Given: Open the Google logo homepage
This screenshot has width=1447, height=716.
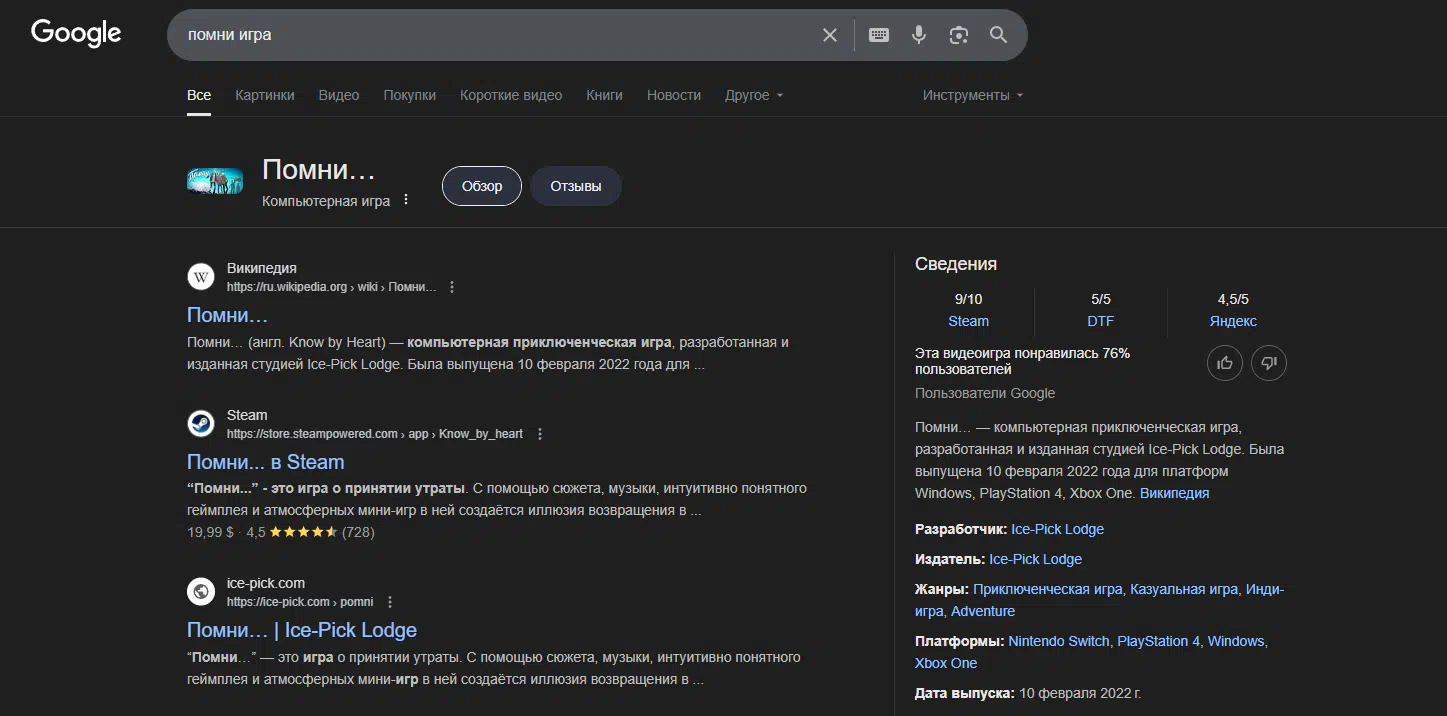Looking at the screenshot, I should [x=76, y=33].
